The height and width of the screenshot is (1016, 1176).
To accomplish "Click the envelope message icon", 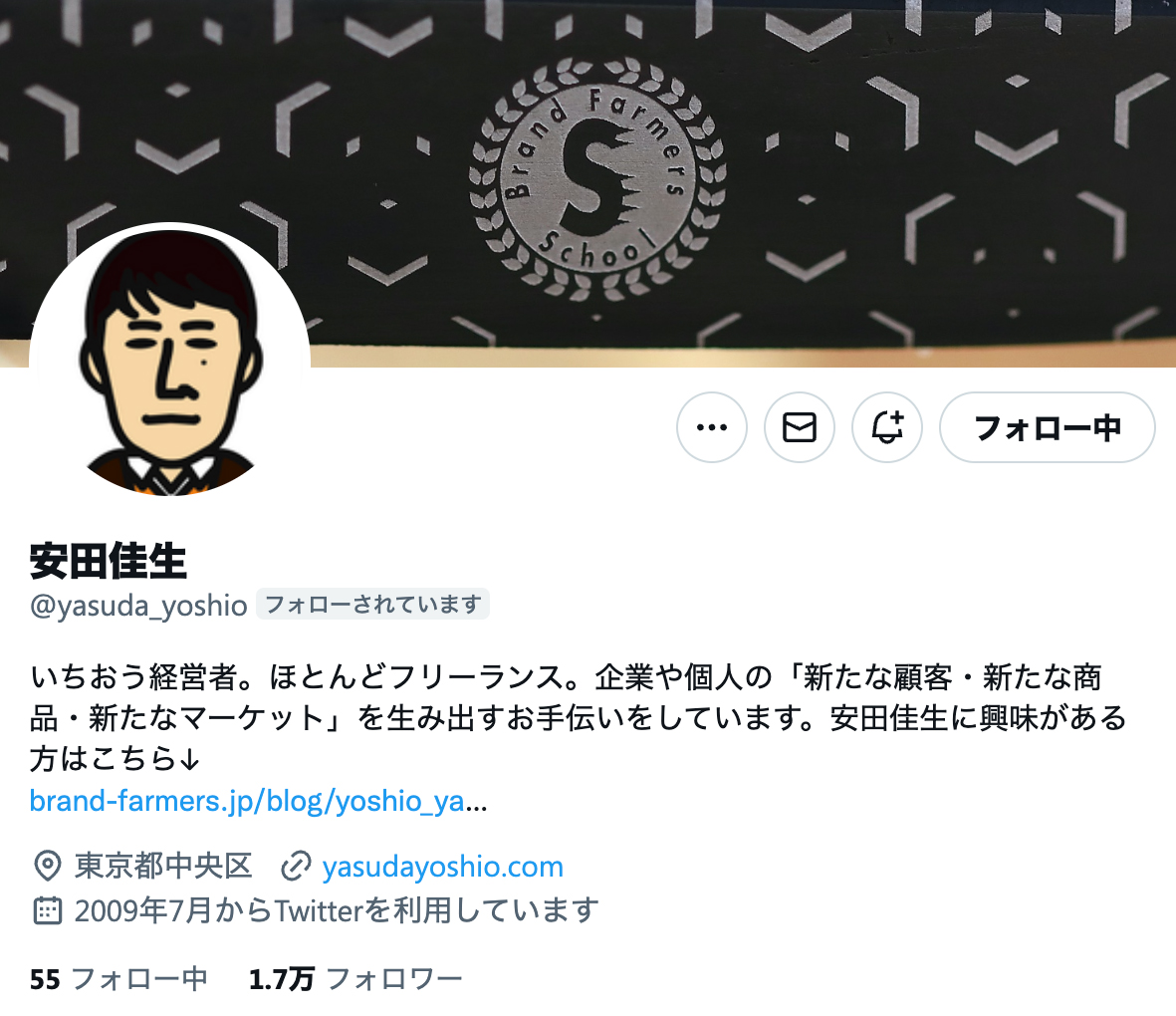I will (800, 427).
